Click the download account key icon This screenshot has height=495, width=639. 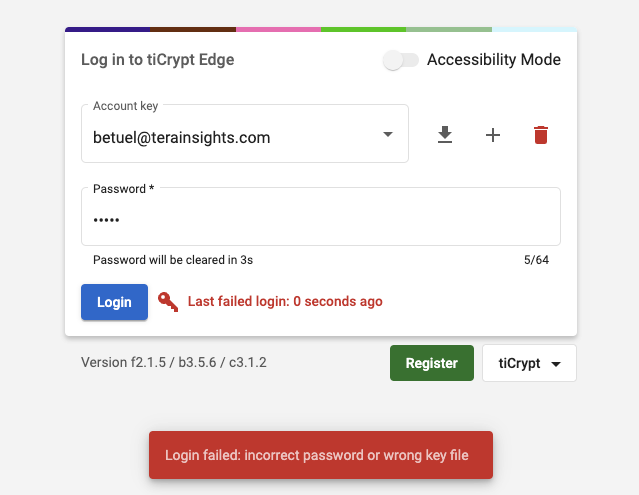click(445, 135)
